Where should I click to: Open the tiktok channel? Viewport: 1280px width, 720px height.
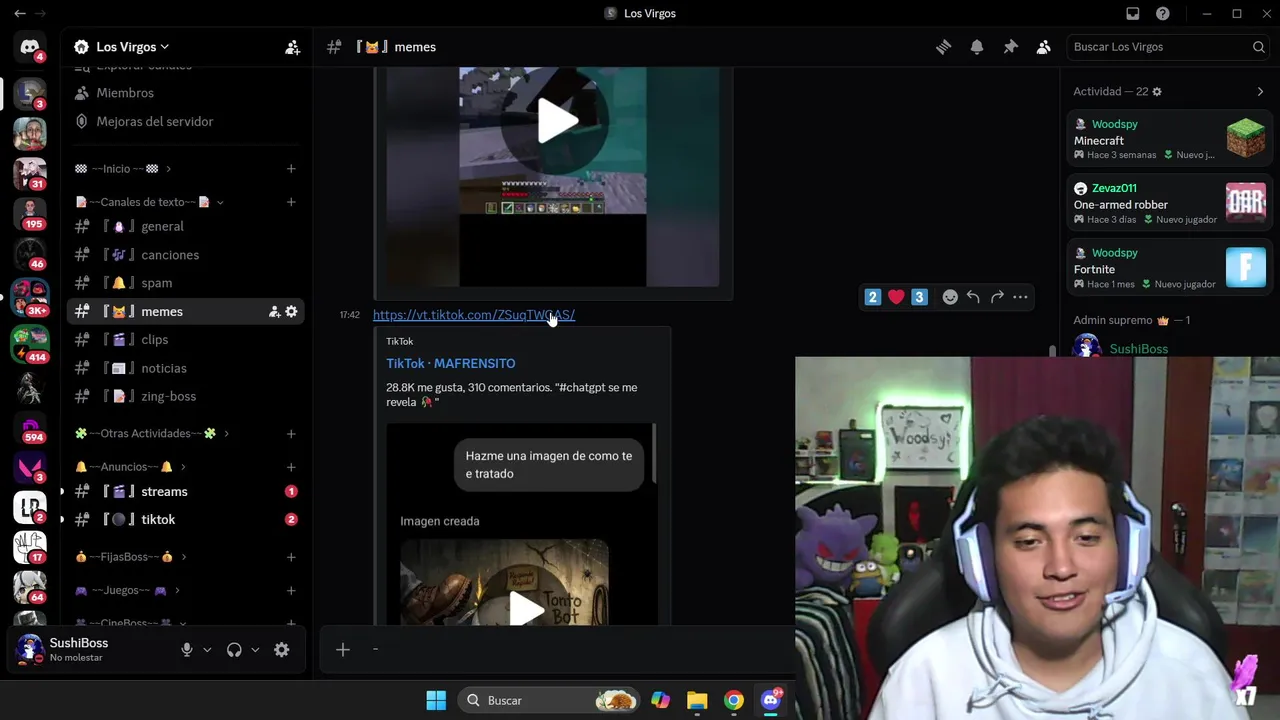pos(185,520)
